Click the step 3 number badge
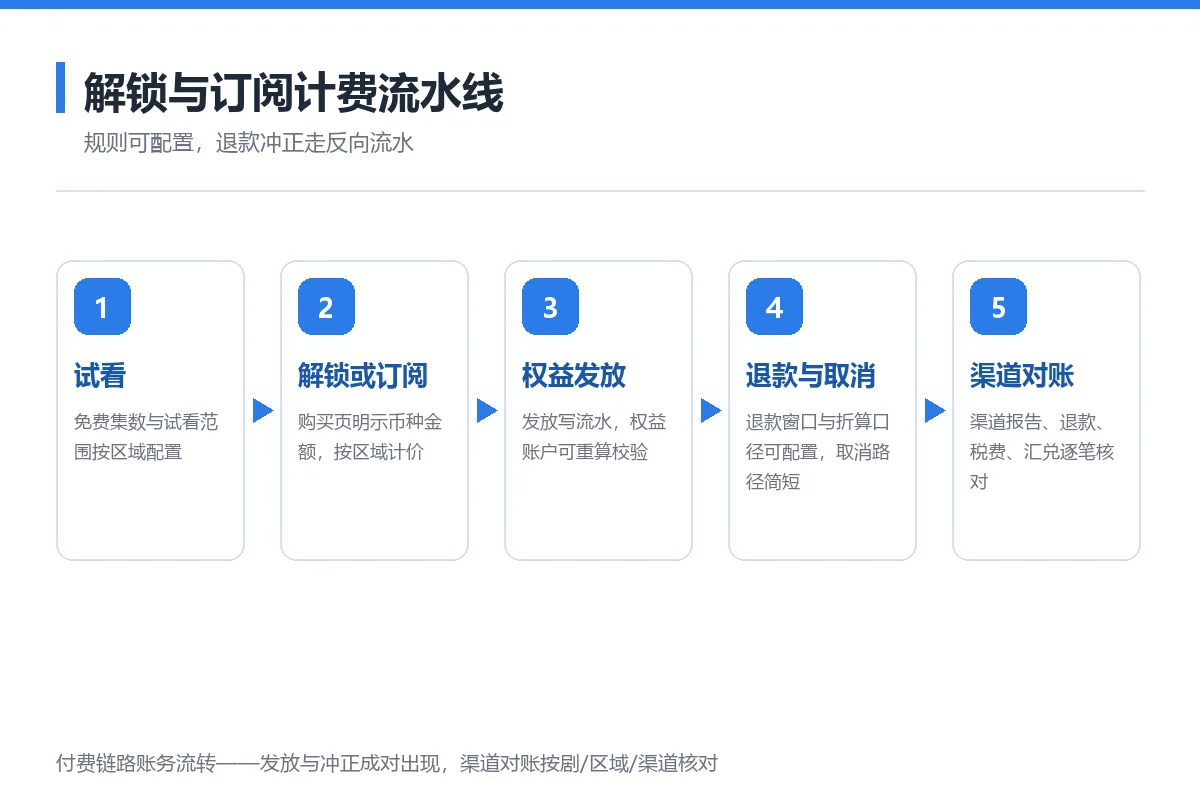The height and width of the screenshot is (800, 1200). click(550, 306)
